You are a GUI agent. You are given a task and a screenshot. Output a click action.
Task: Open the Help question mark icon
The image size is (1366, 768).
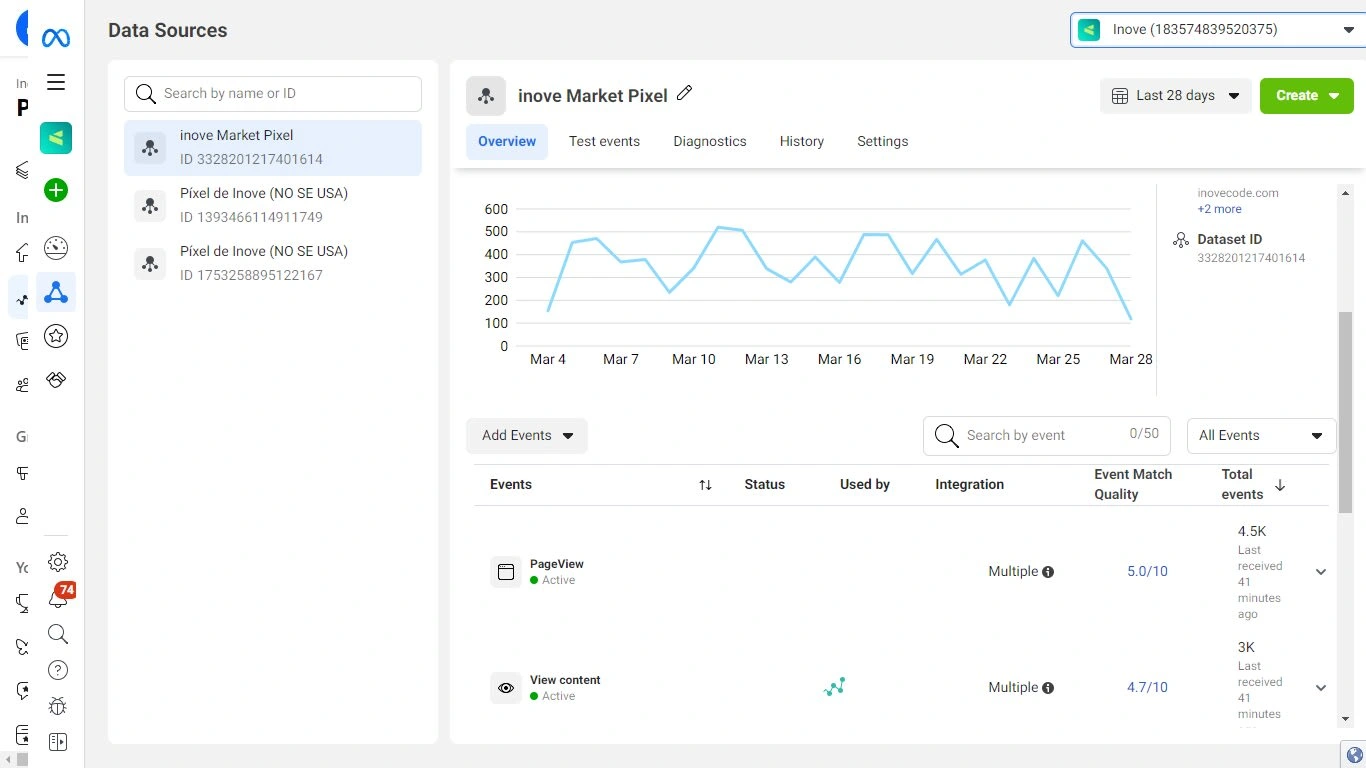tap(58, 670)
